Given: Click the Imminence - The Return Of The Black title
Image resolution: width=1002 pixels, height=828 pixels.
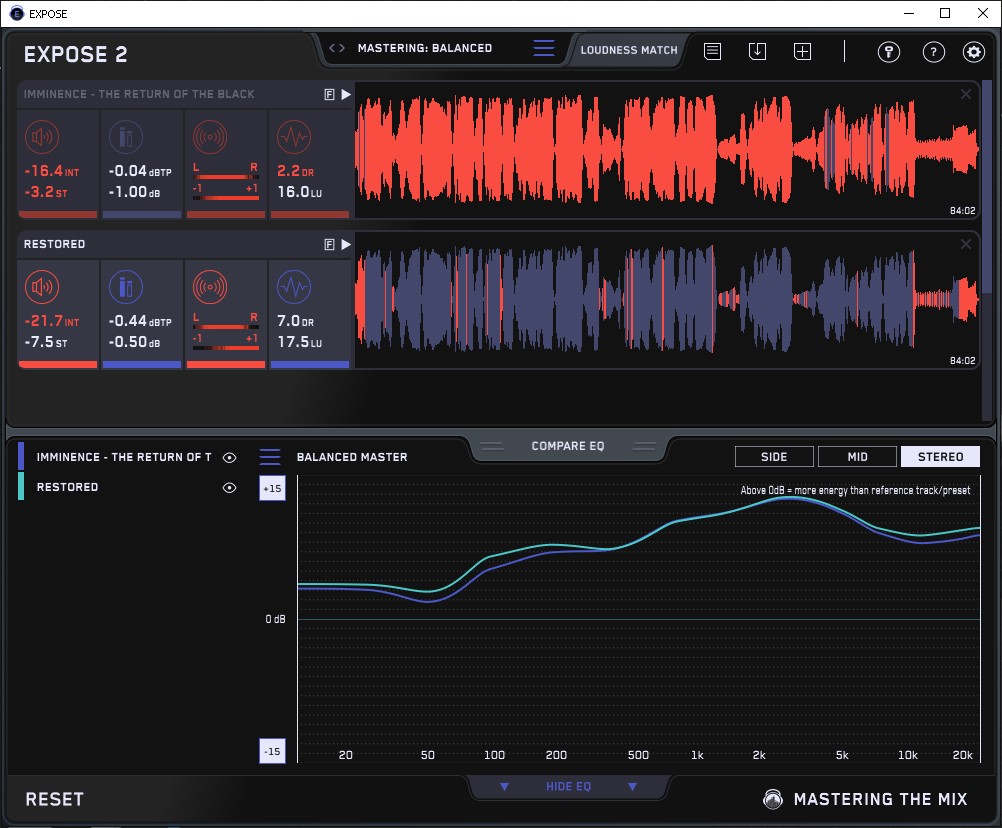Looking at the screenshot, I should [139, 95].
